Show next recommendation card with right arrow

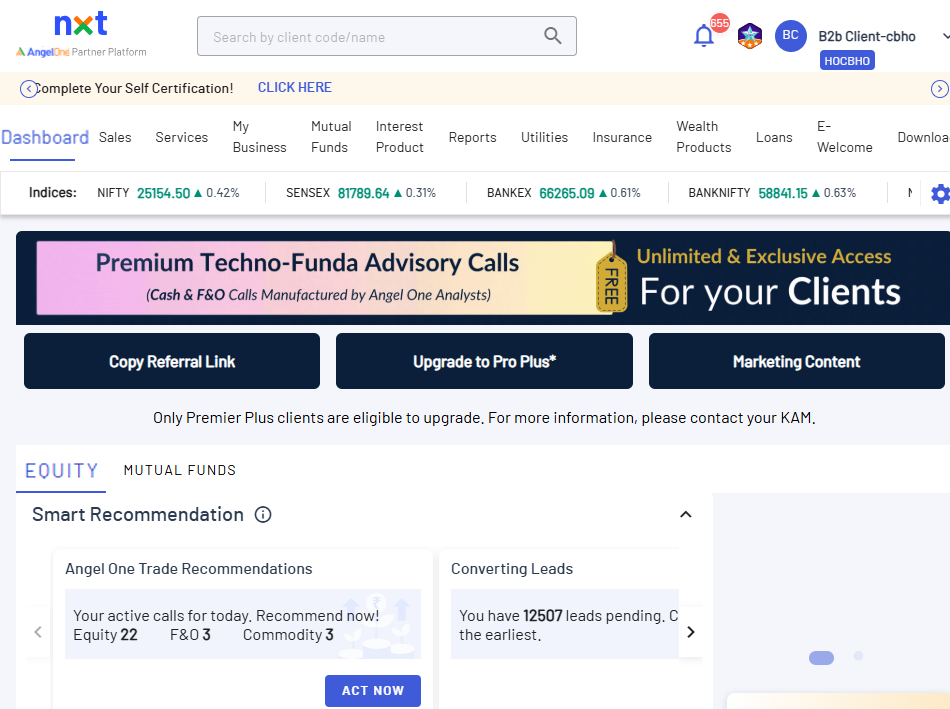pos(690,632)
